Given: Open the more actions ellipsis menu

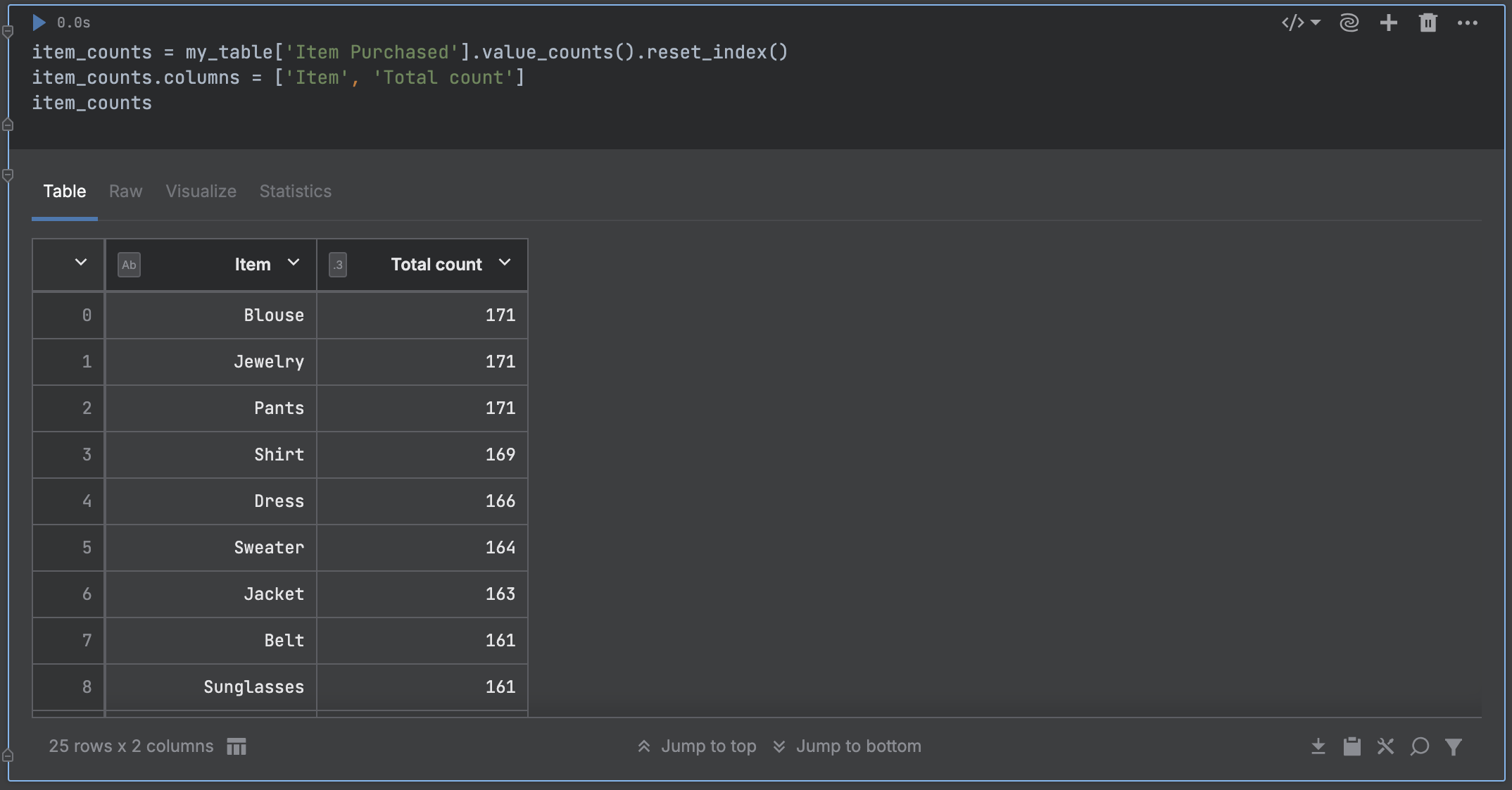Looking at the screenshot, I should tap(1467, 23).
